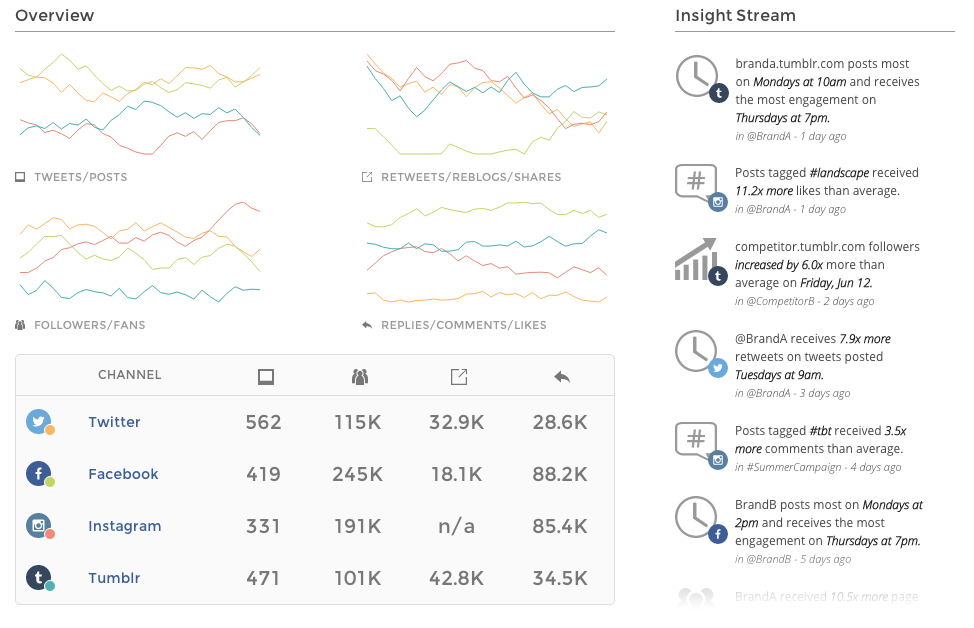Sort by the posts column icon
Screen dimensions: 974x628
coord(265,377)
